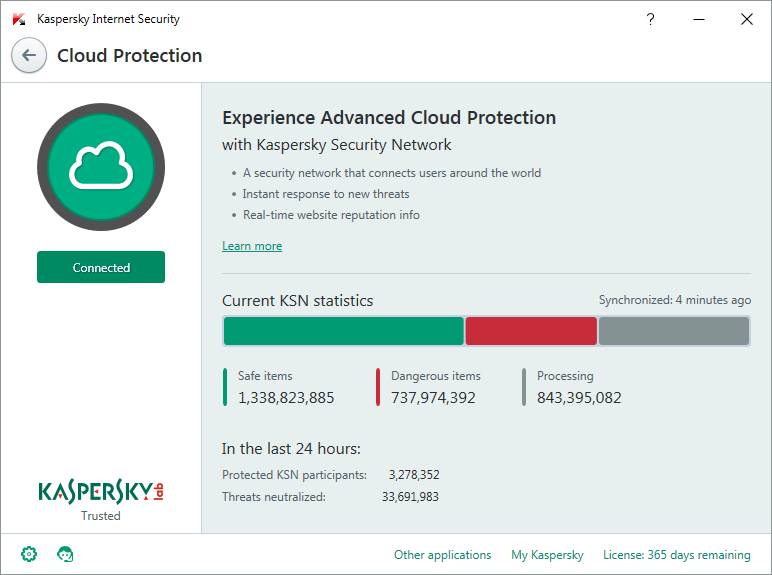Go to My Kaspersky
772x575 pixels.
point(547,555)
